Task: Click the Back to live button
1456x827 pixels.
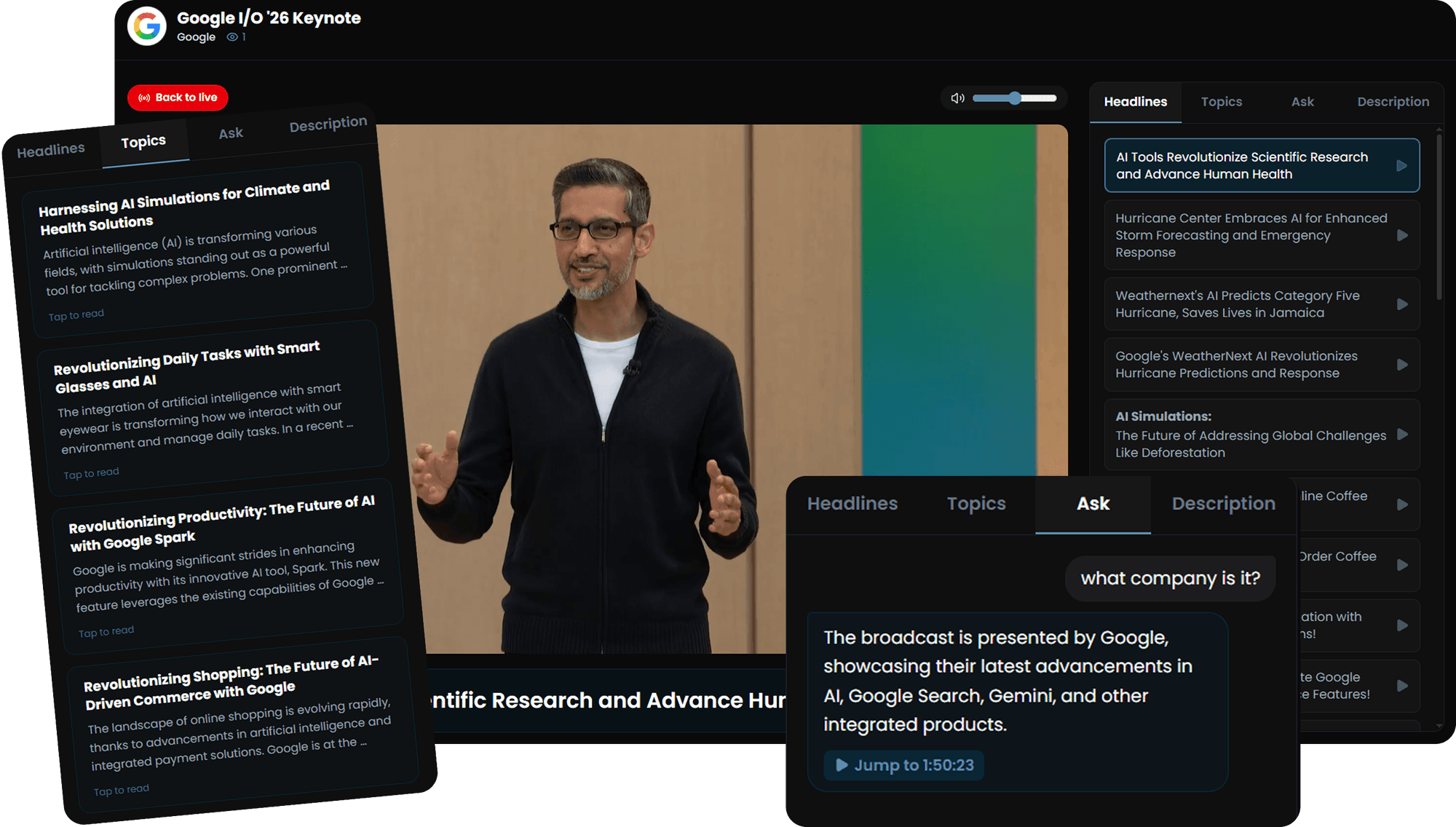Action: [x=178, y=98]
